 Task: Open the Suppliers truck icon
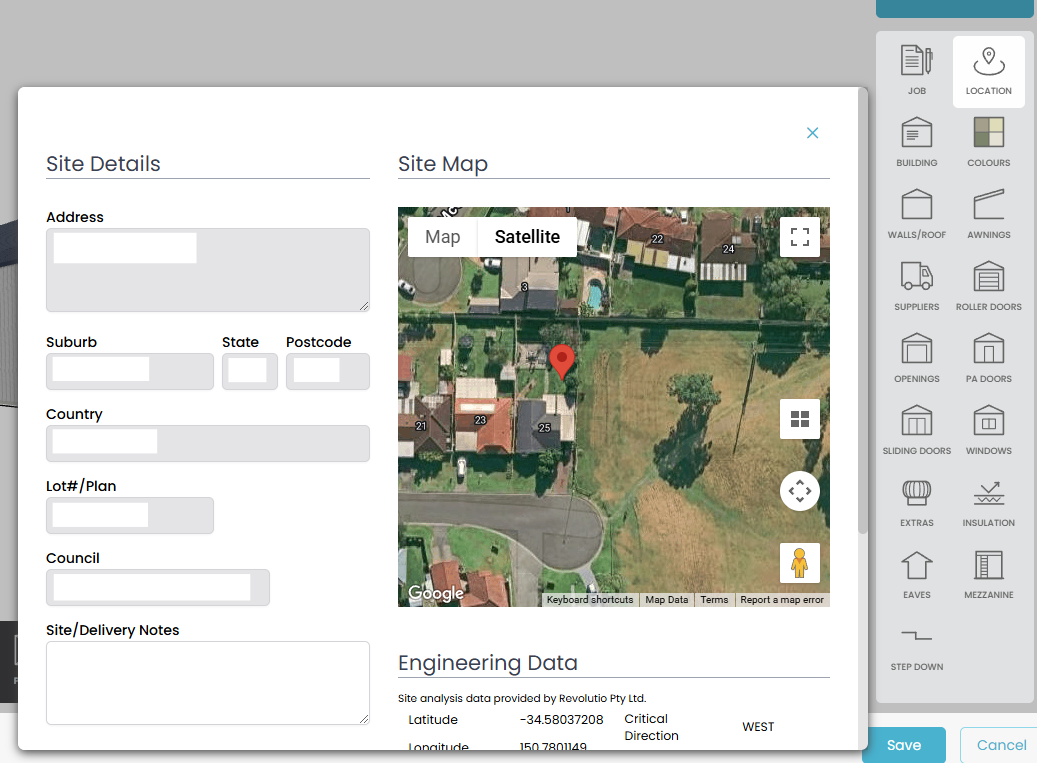[x=916, y=287]
